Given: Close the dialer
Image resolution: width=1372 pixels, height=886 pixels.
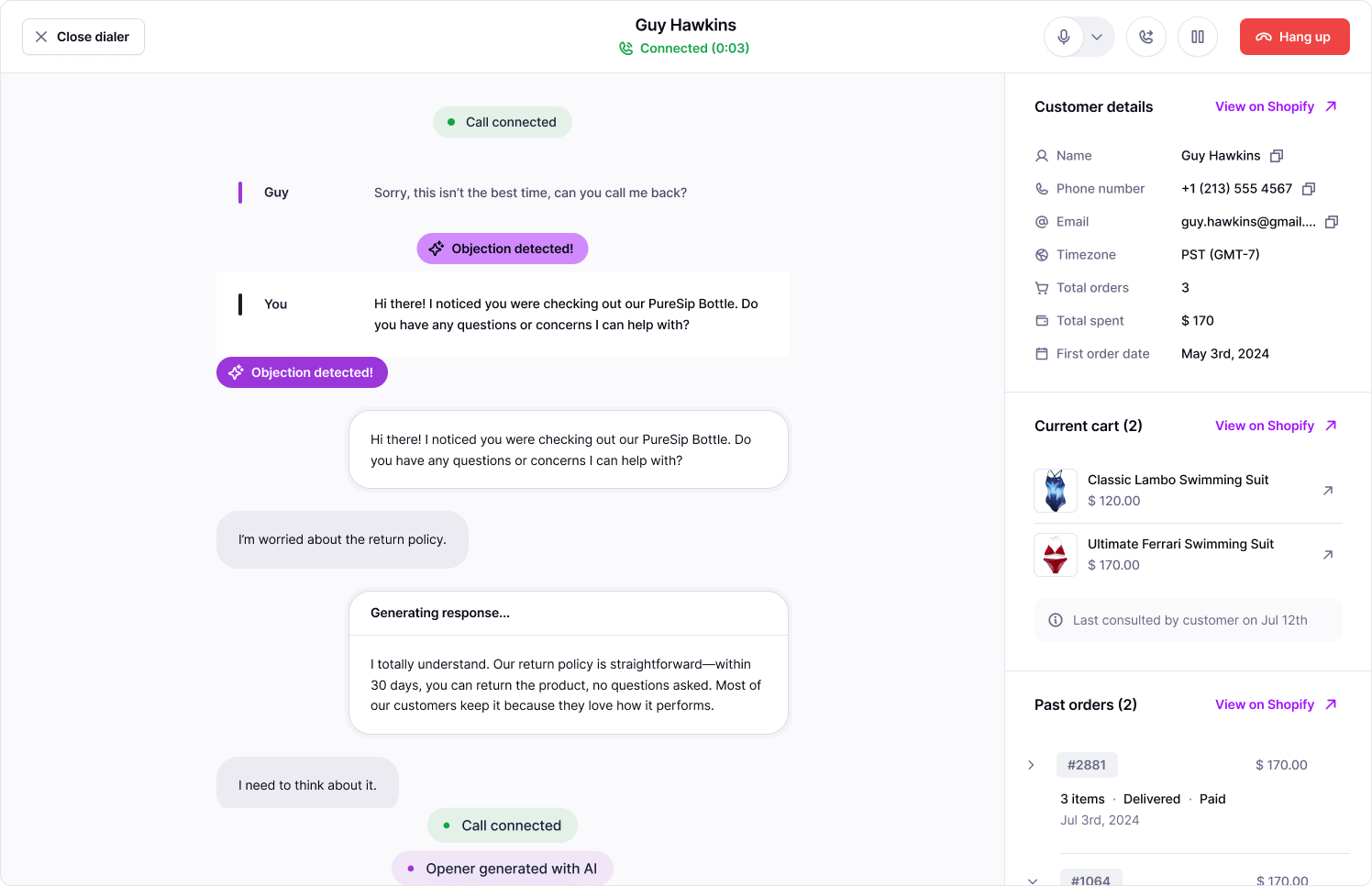Looking at the screenshot, I should pyautogui.click(x=83, y=37).
